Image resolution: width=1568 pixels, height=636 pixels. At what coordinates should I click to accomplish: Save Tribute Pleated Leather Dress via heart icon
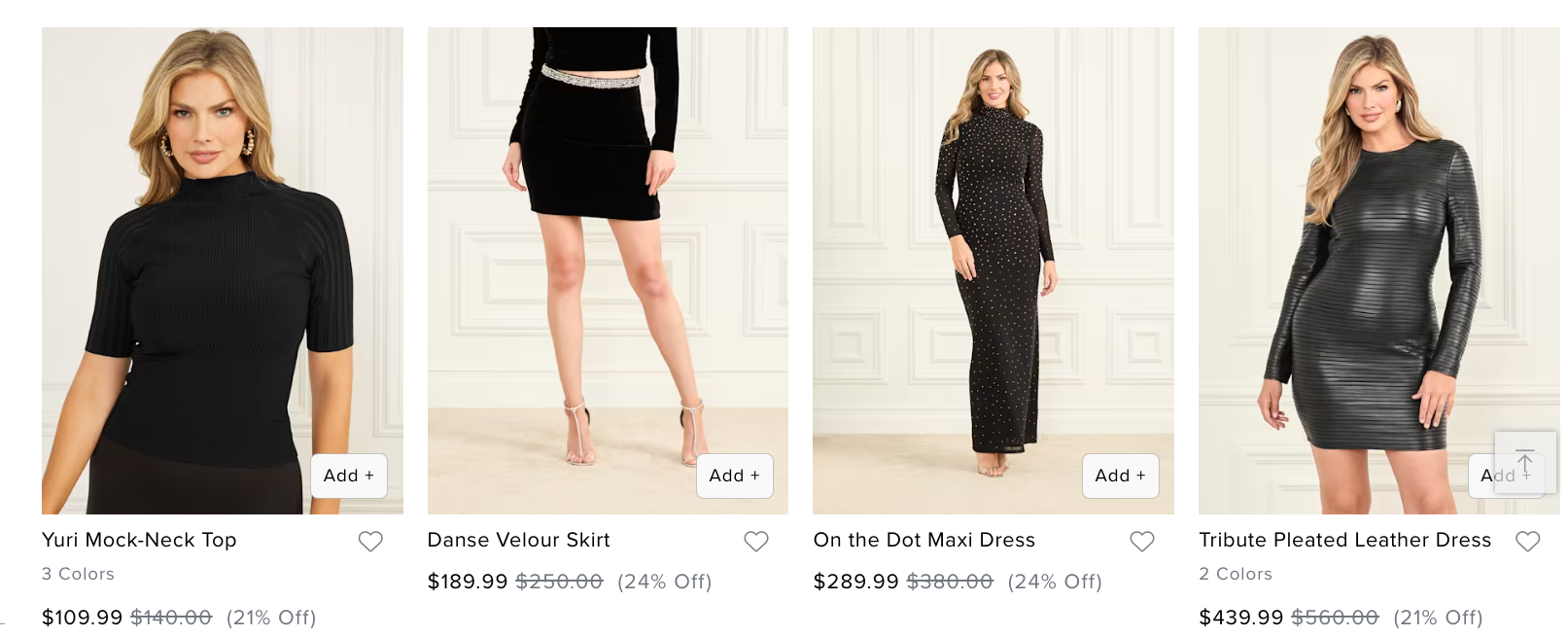pyautogui.click(x=1528, y=542)
